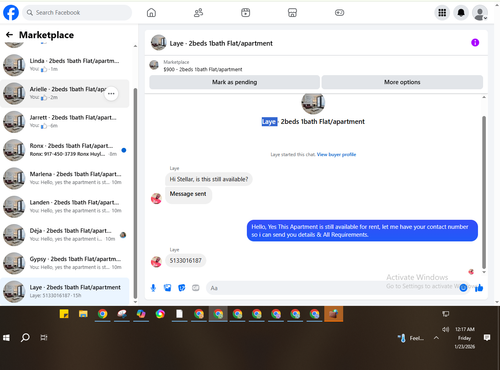Click the chat list scroll up arrow
The height and width of the screenshot is (370, 500).
(135, 46)
